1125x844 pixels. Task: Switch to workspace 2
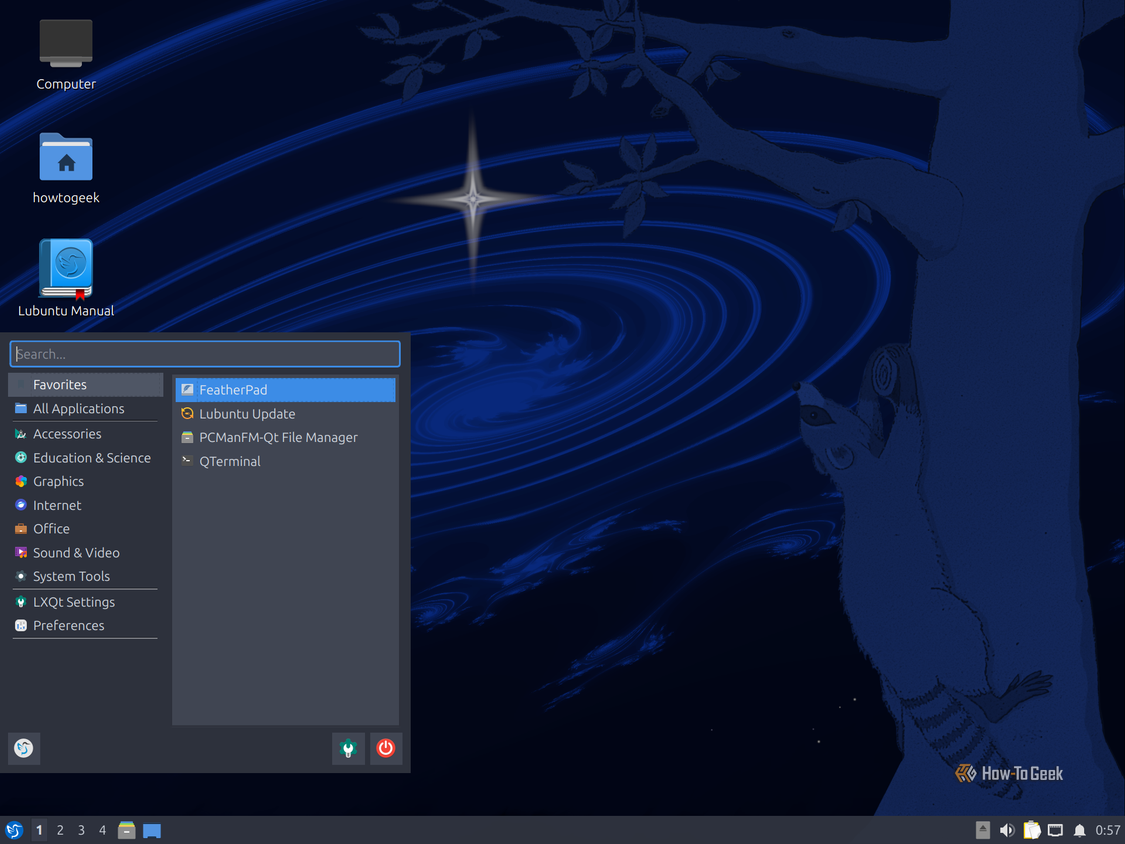pos(60,830)
